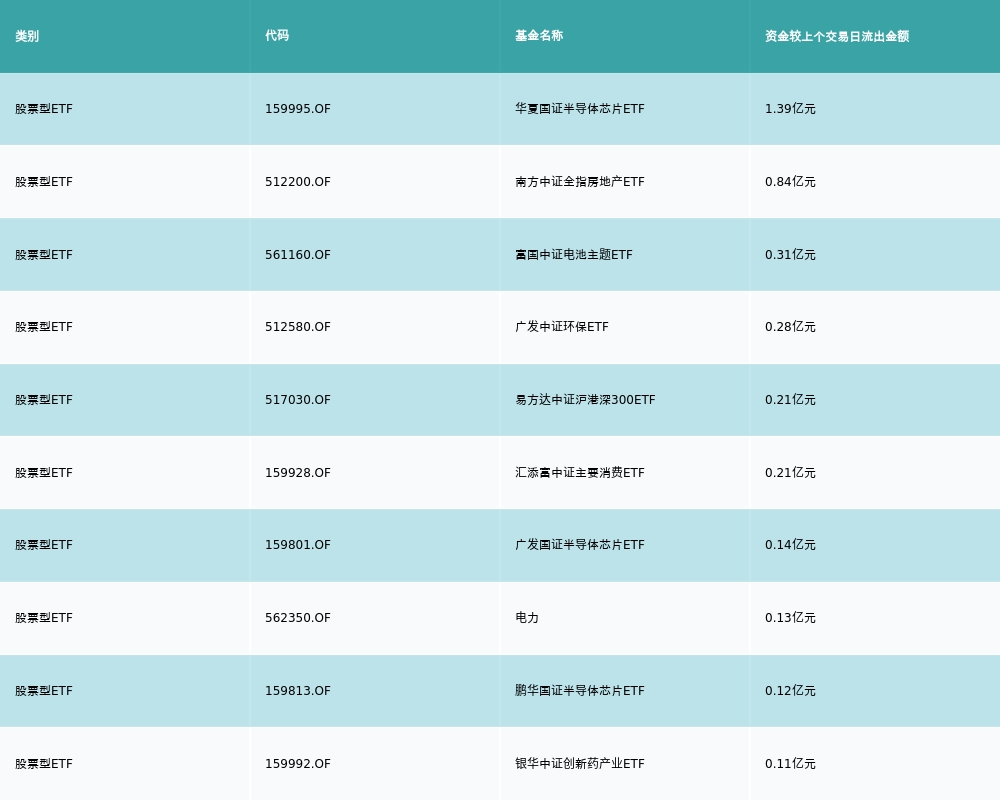Click outflow amount 0.12亿元
This screenshot has width=1000, height=800.
[790, 691]
